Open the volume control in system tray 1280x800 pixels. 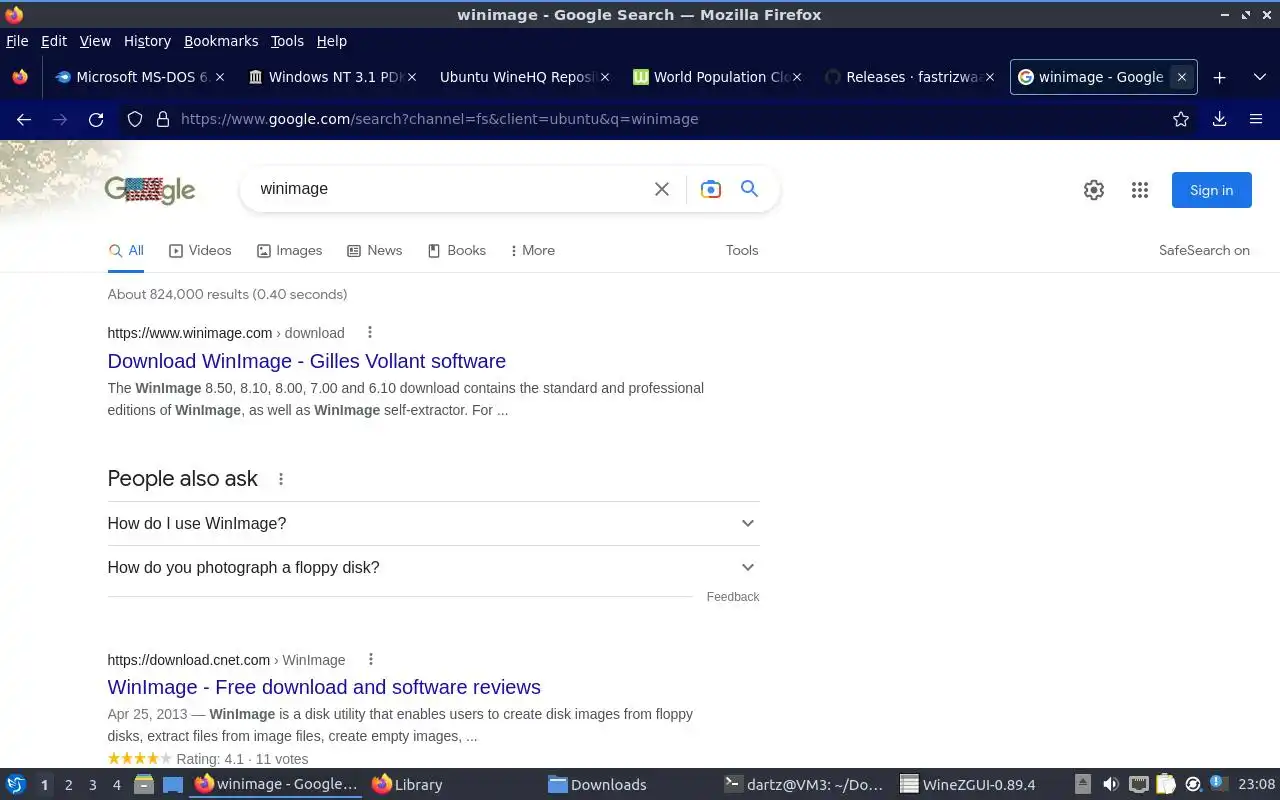(x=1111, y=784)
